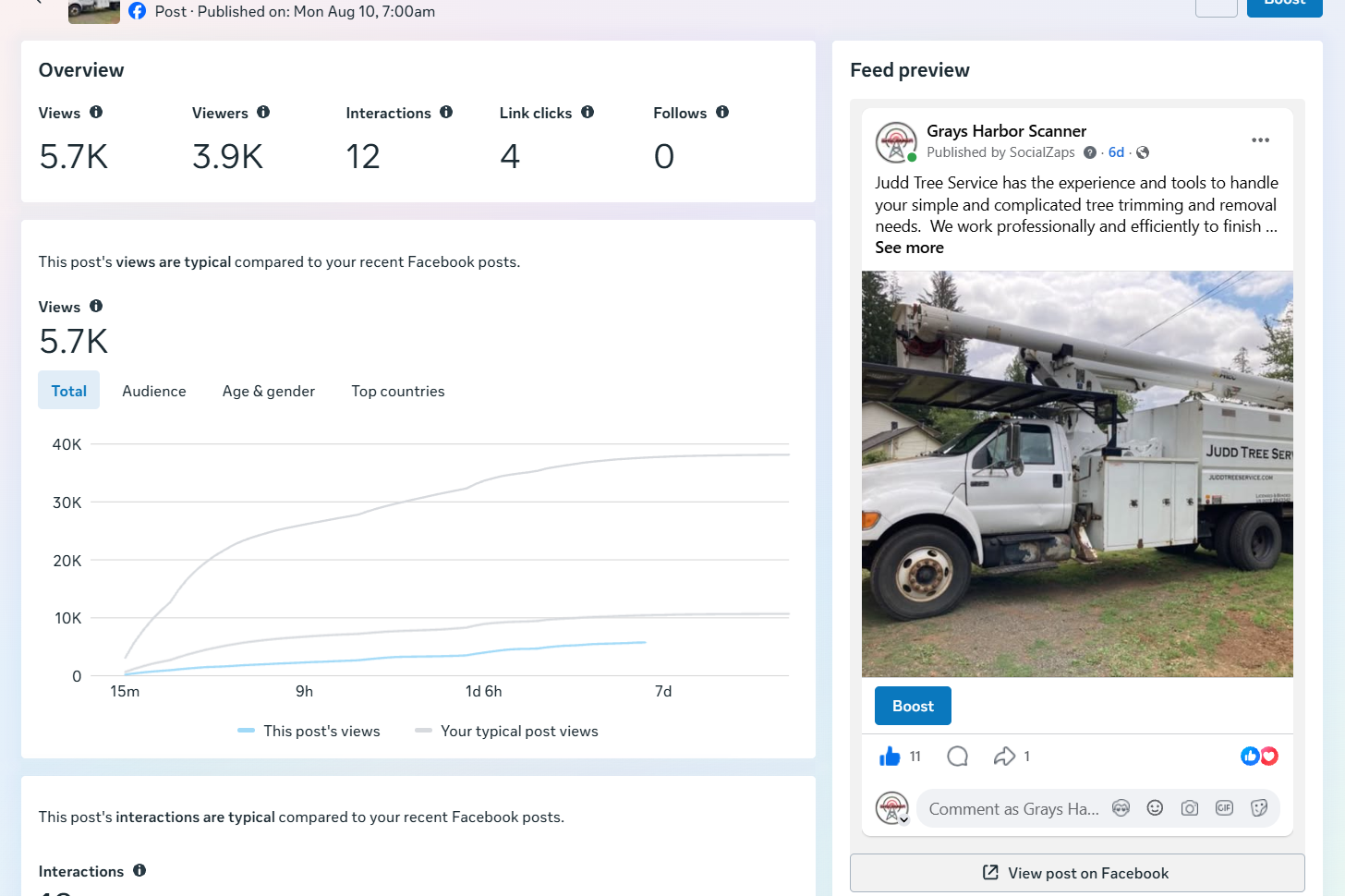Open the Viewers info tooltip icon

point(263,113)
